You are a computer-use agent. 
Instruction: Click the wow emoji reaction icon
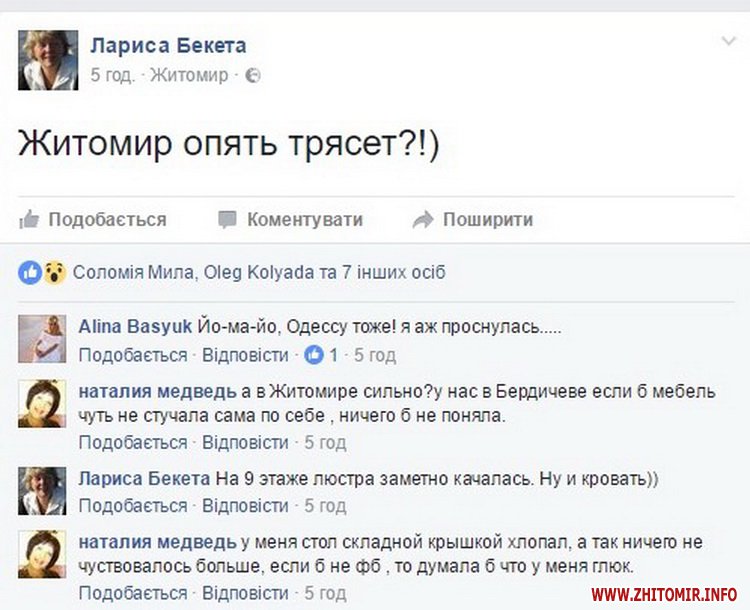point(54,272)
